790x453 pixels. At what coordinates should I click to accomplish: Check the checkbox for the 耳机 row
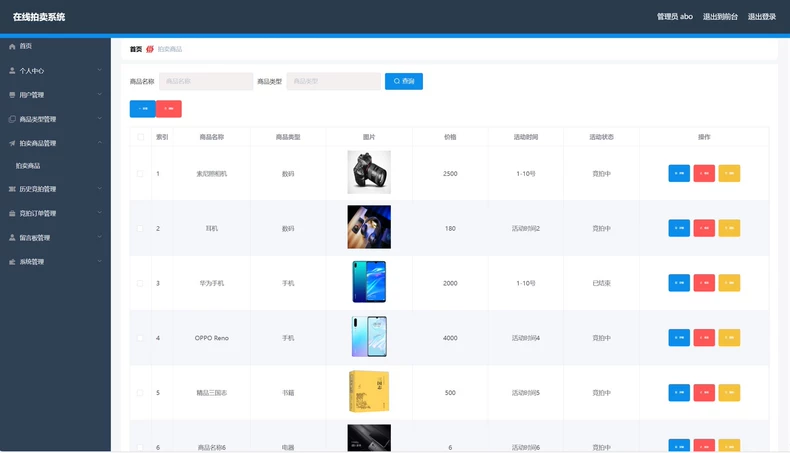click(x=140, y=228)
